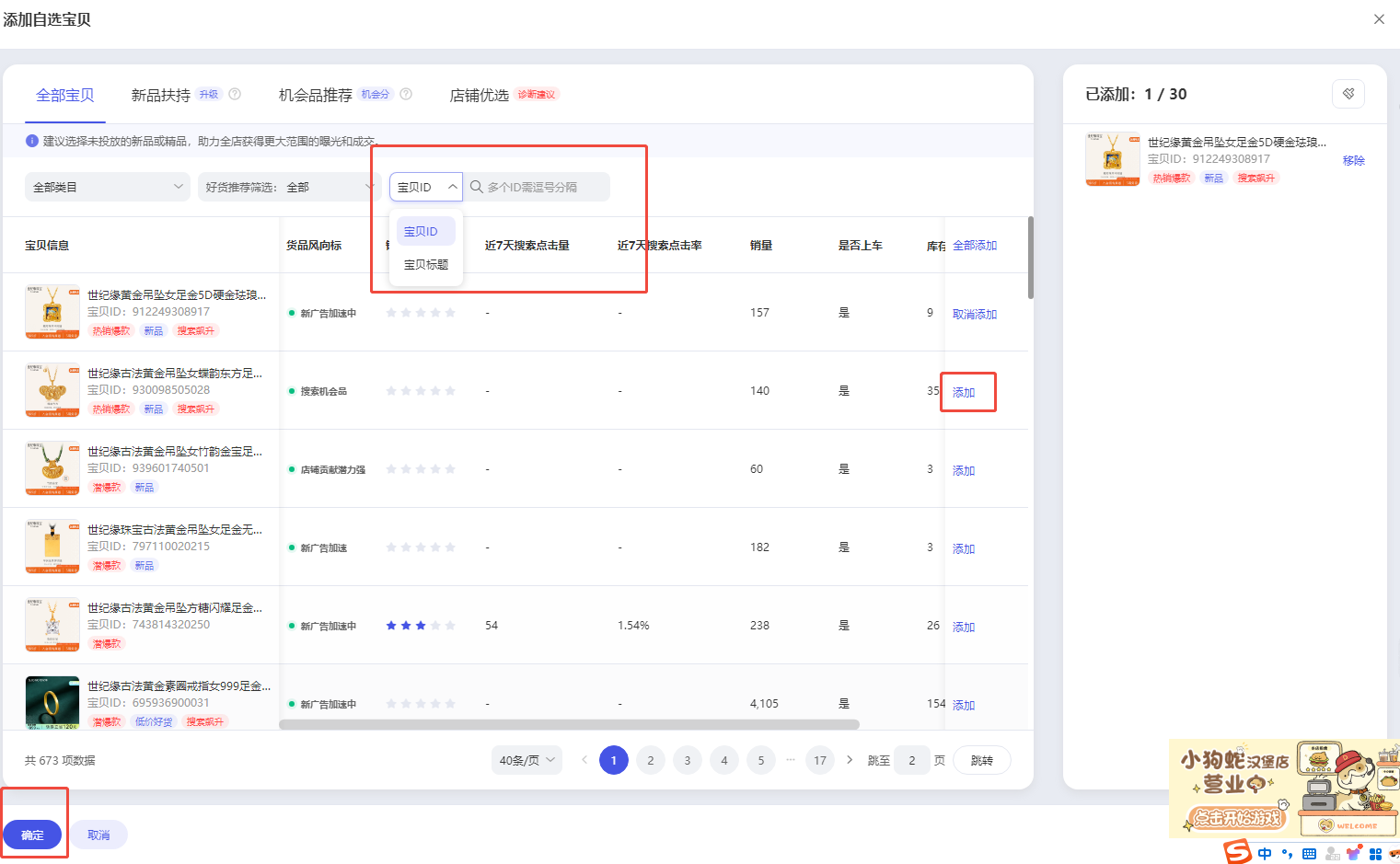Image resolution: width=1400 pixels, height=864 pixels.
Task: Toggle Sogou 中 language mode indicator
Action: pos(1265,854)
